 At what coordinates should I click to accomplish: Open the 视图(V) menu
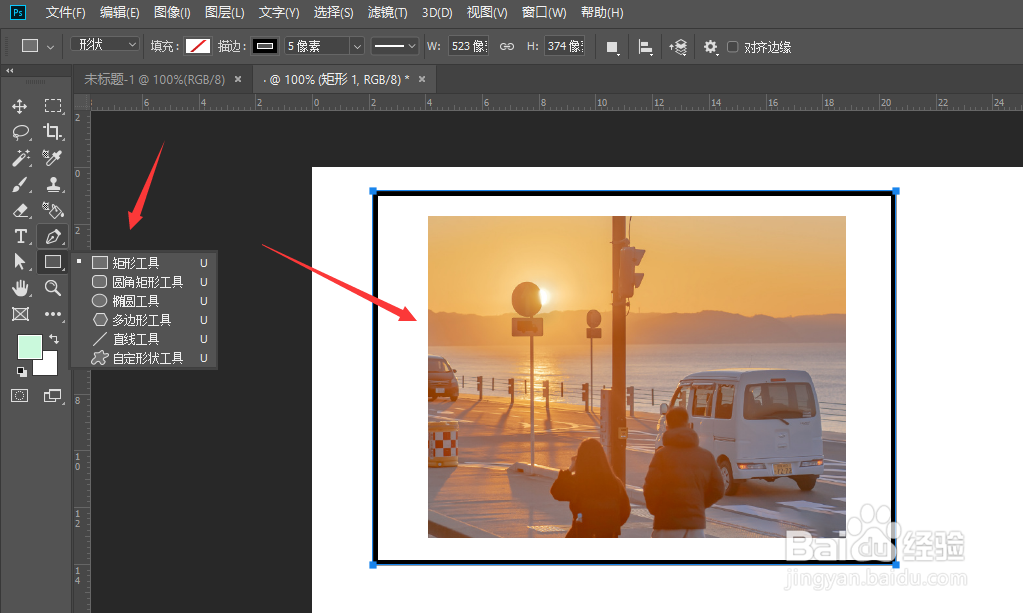(x=487, y=12)
